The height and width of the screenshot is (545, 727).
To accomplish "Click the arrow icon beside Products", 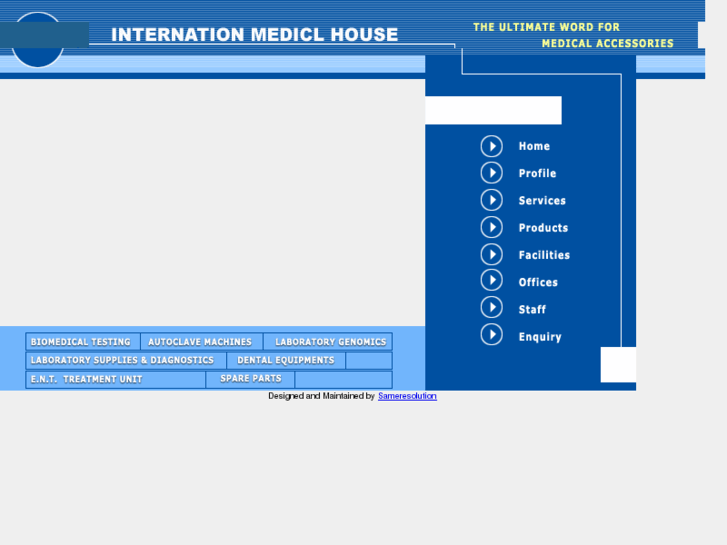I will [491, 227].
